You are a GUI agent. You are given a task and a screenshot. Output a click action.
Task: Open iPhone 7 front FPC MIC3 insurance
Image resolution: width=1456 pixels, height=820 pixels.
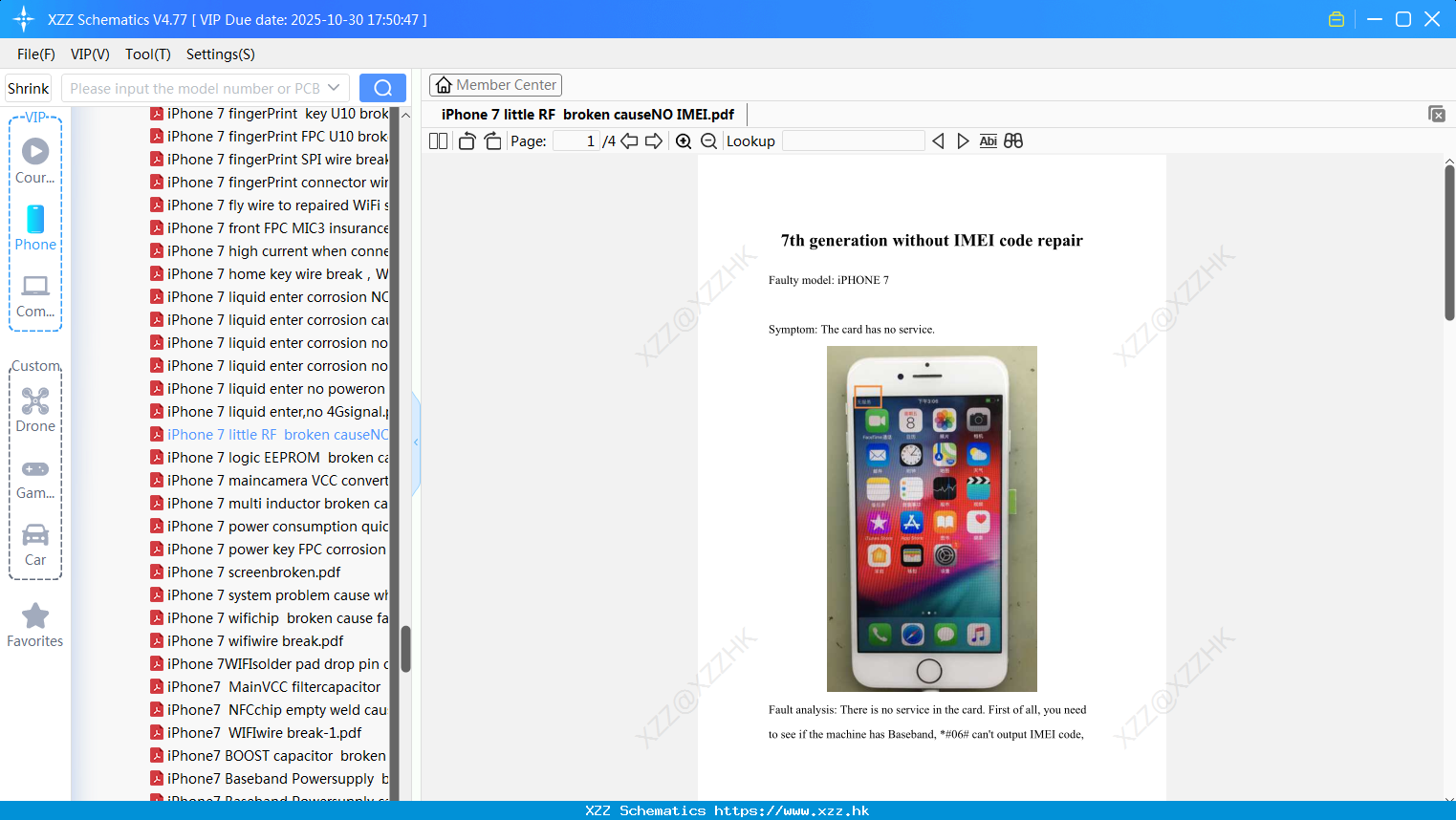(x=269, y=228)
